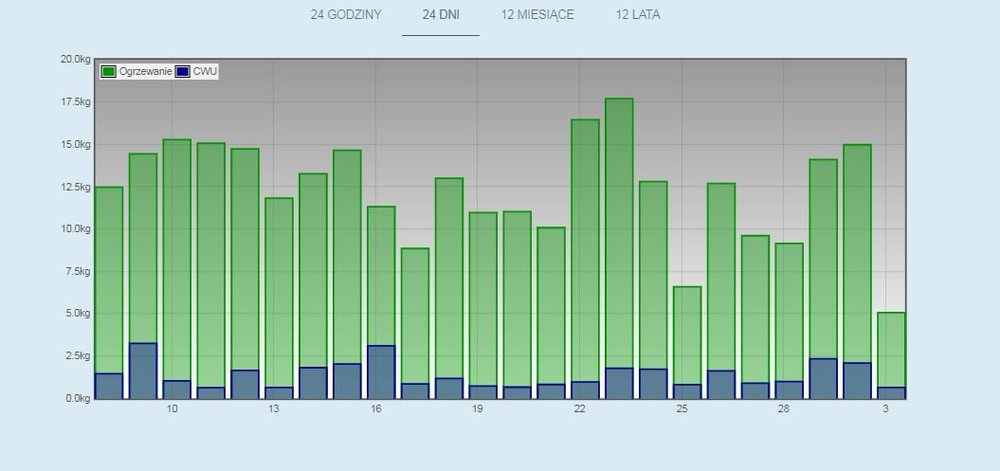Pick the green heating bar for day 19
This screenshot has width=1000, height=471.
pos(482,300)
